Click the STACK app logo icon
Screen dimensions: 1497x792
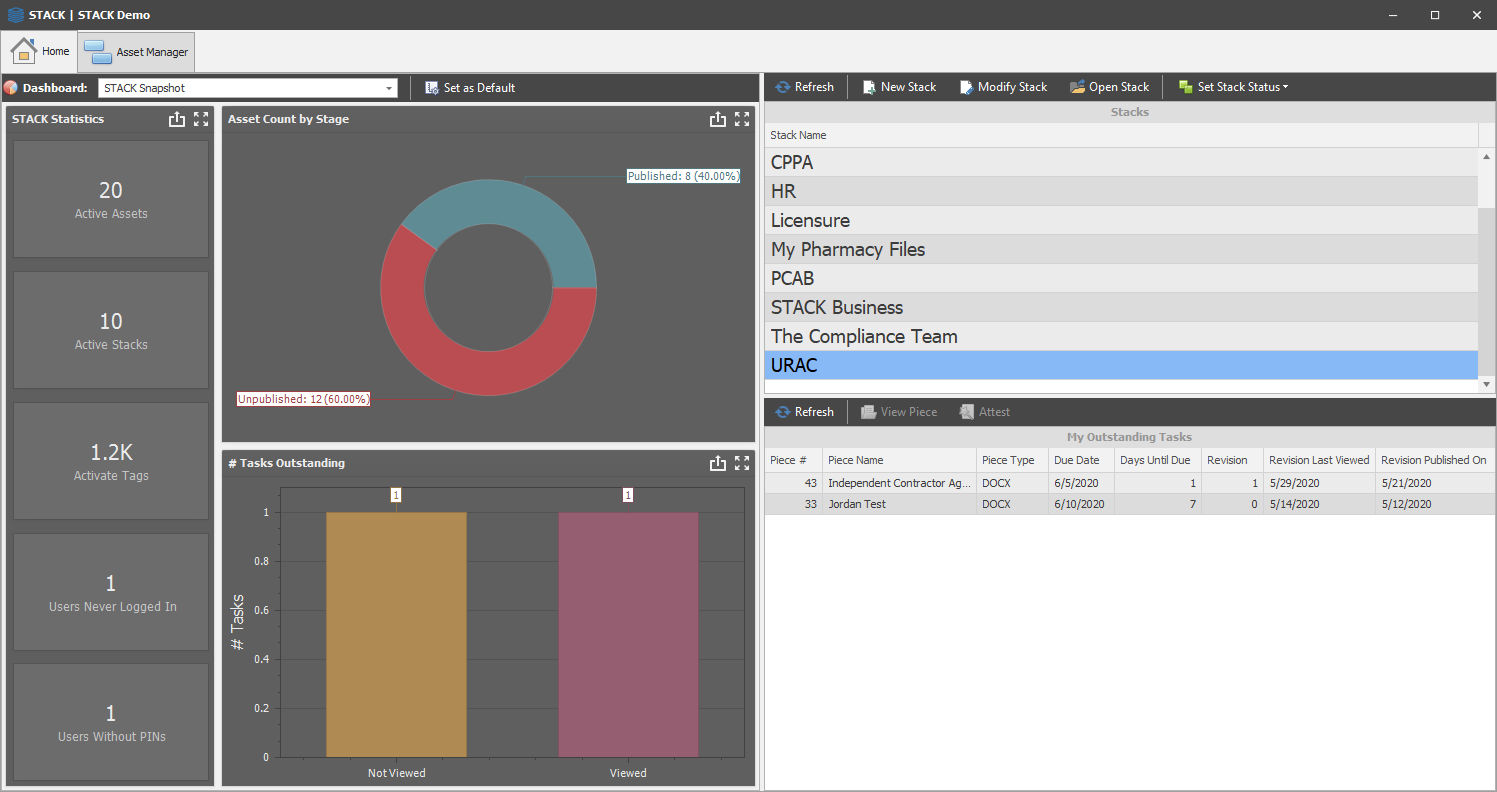pos(15,15)
